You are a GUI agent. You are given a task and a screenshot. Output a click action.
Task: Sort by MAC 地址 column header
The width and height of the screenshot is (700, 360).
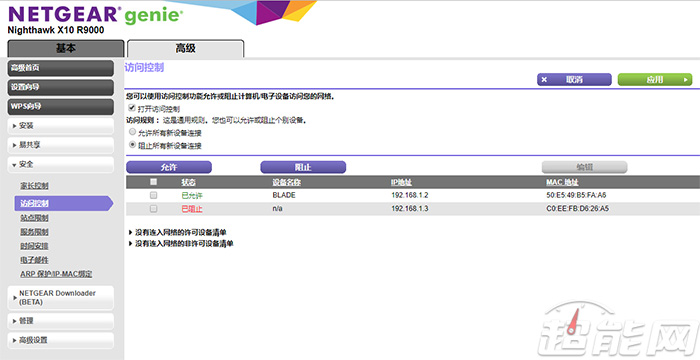coord(562,182)
